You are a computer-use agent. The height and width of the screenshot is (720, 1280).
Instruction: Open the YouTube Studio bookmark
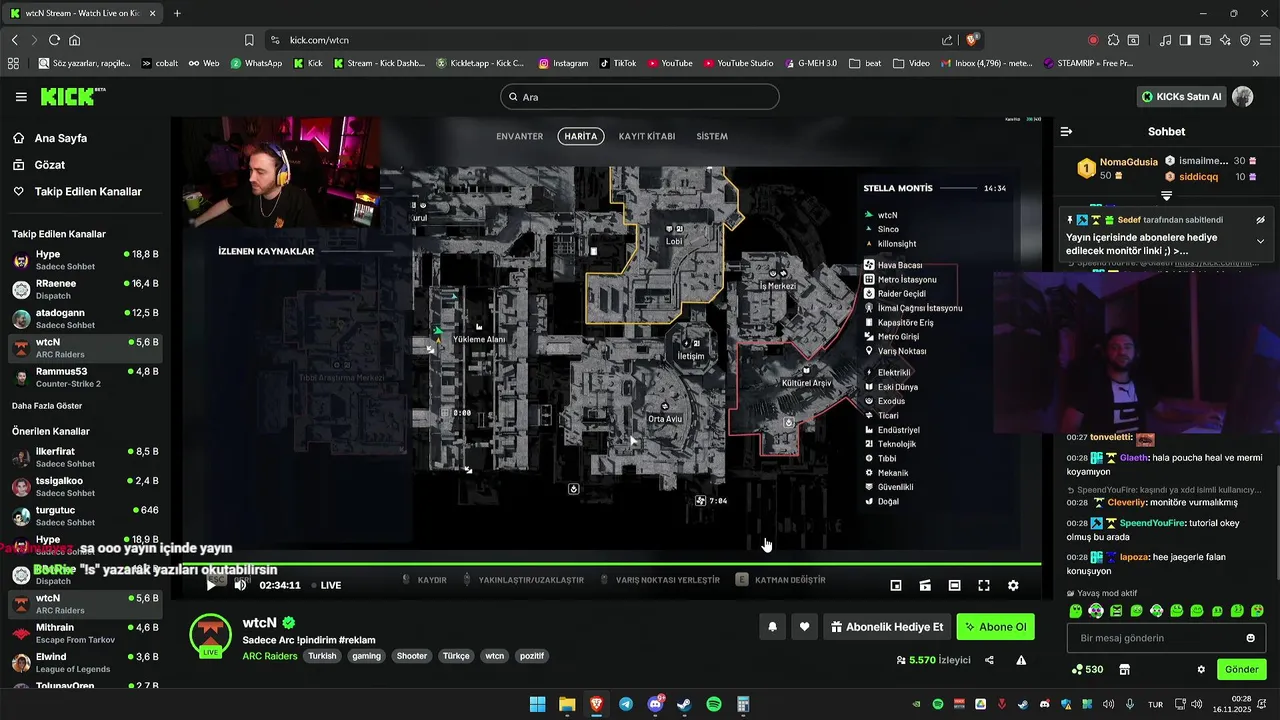737,63
